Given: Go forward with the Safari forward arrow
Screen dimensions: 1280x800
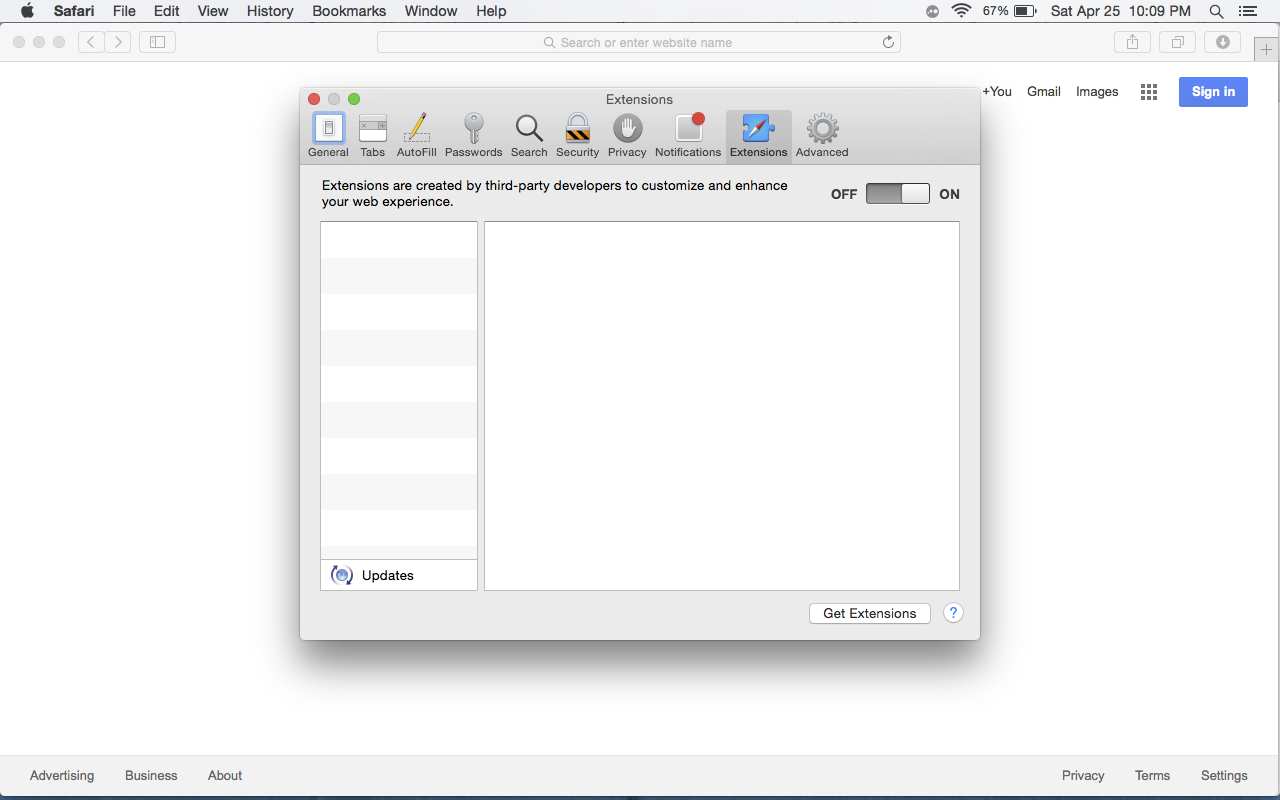Looking at the screenshot, I should [118, 42].
